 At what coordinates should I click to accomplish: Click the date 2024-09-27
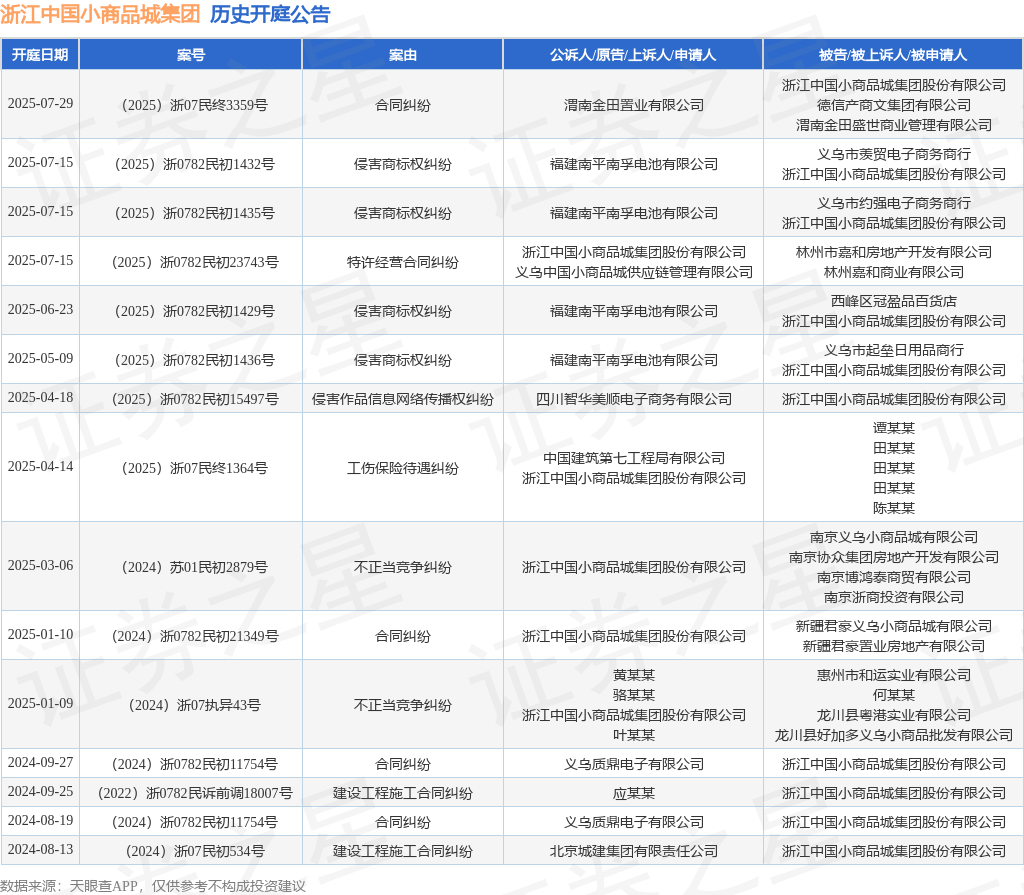click(x=40, y=762)
